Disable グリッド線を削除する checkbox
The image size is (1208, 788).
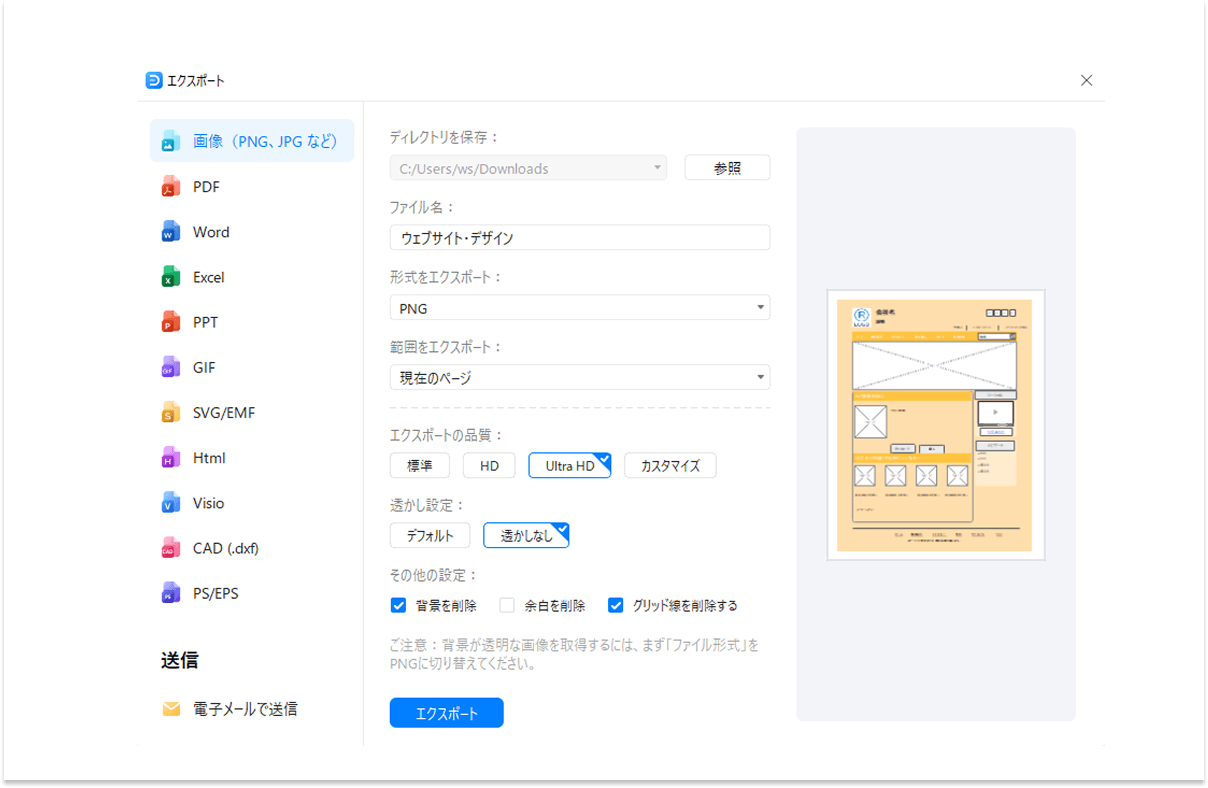[x=615, y=605]
